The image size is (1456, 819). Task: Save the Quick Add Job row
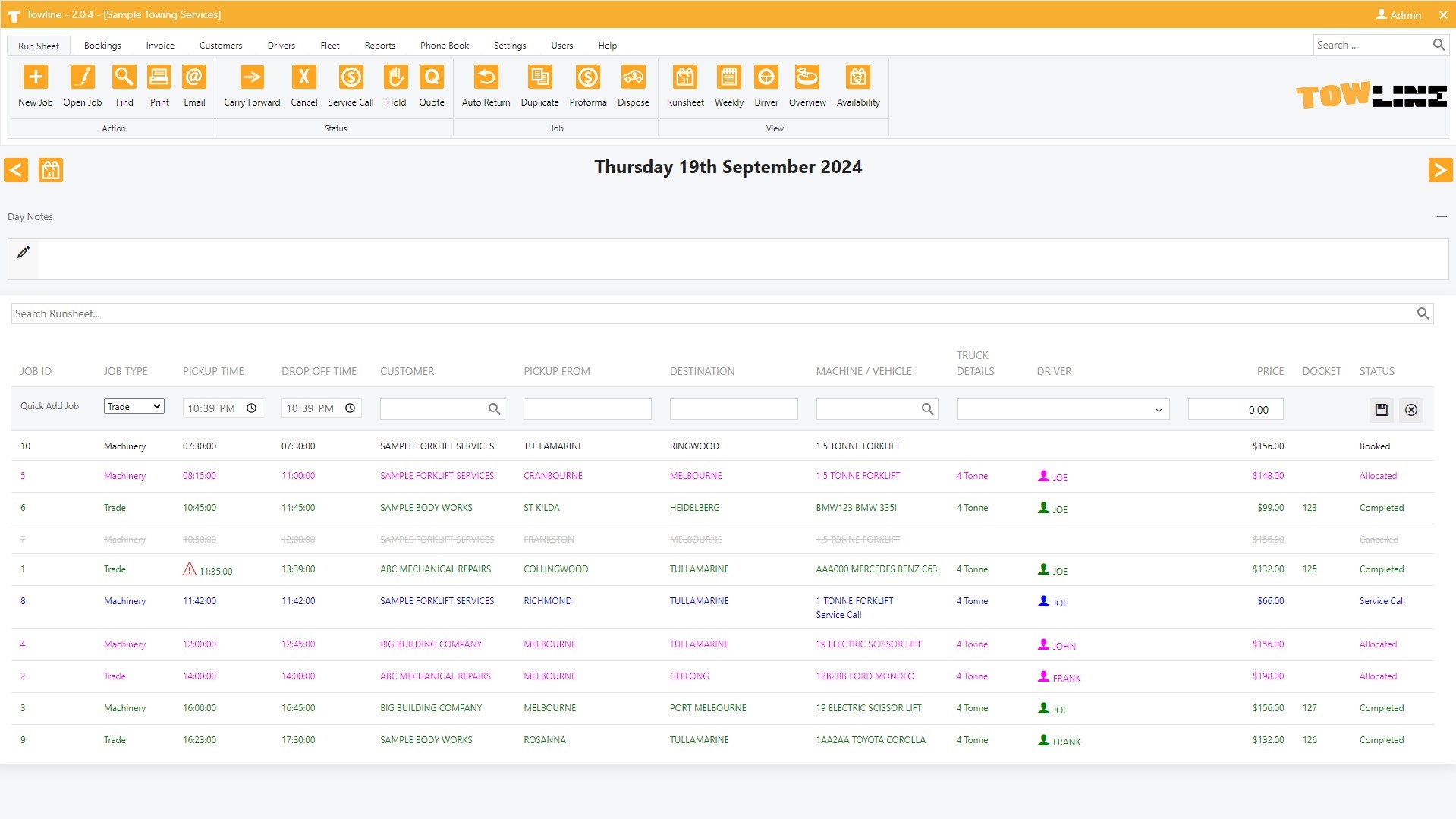point(1381,410)
